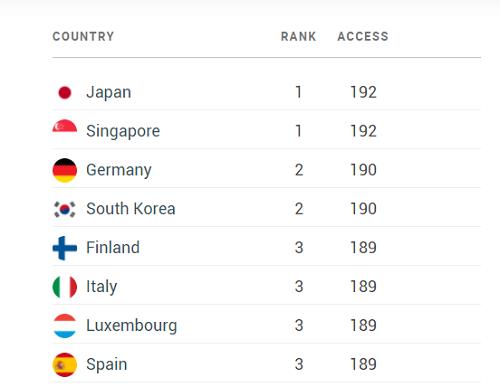Sort by the COUNTRY column header
This screenshot has height=387, width=500.
point(83,36)
